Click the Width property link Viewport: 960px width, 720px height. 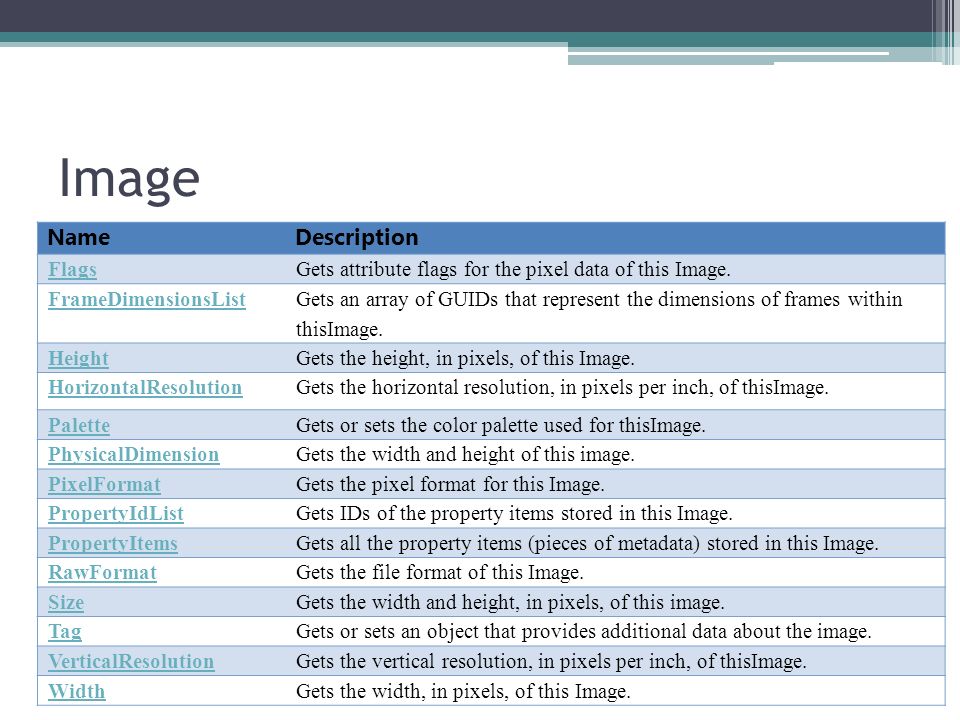(x=77, y=691)
